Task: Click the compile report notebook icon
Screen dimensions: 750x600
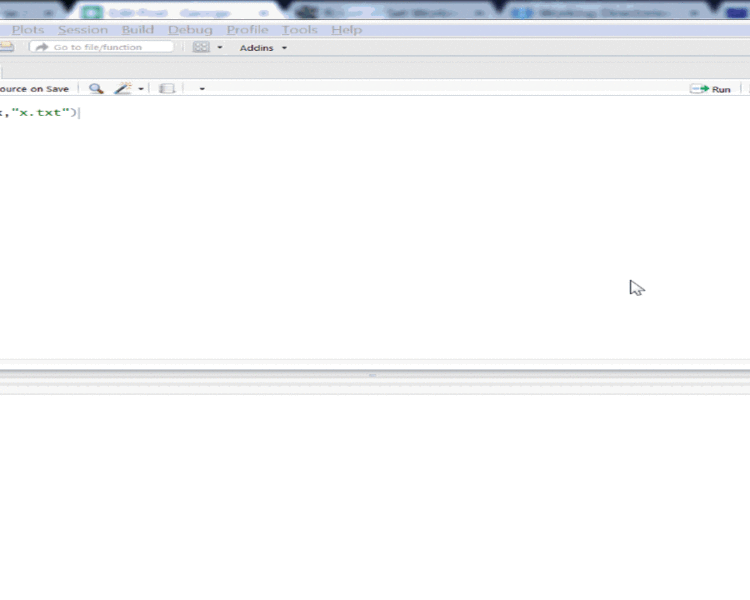Action: click(167, 89)
